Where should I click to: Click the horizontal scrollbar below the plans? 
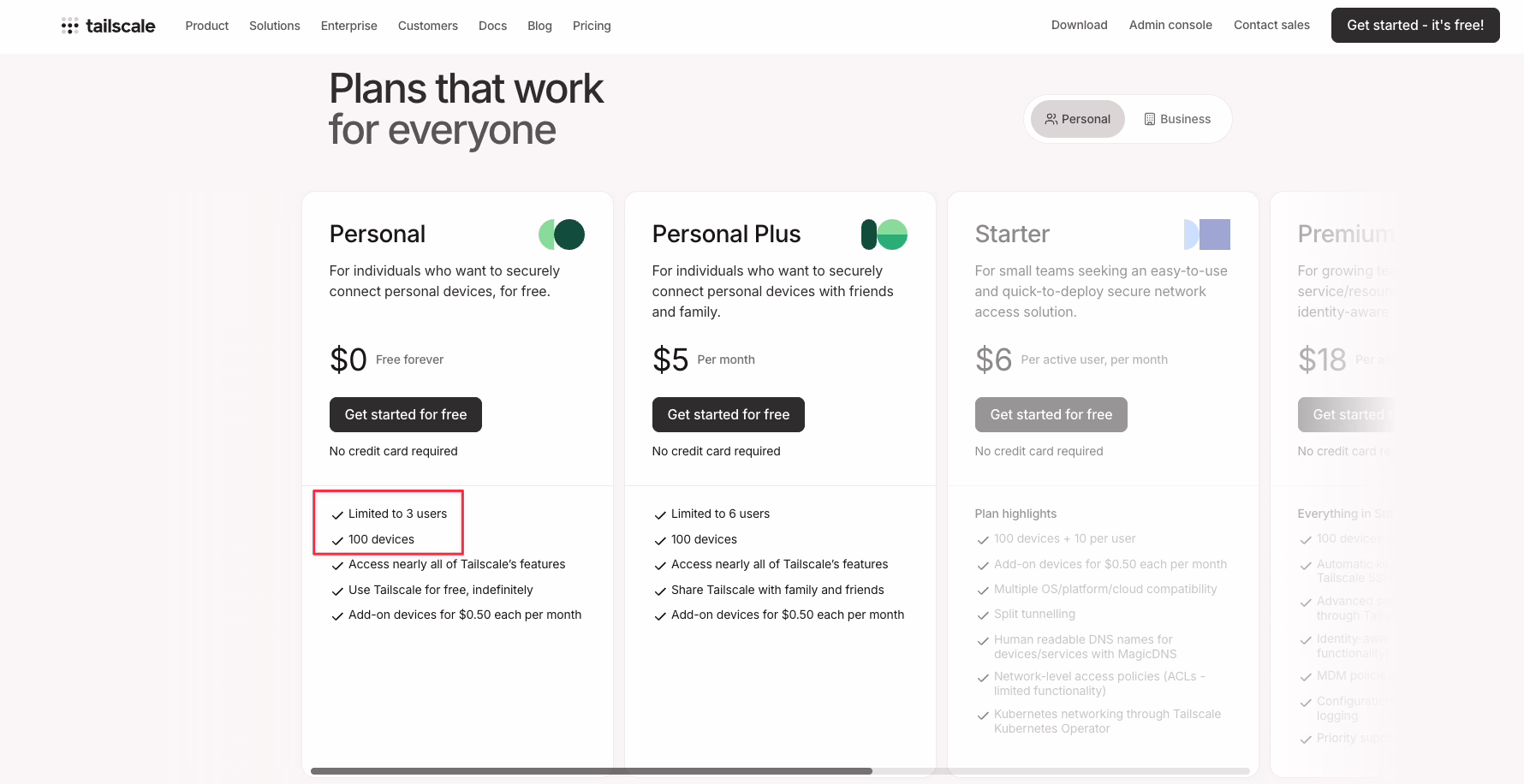tap(591, 771)
